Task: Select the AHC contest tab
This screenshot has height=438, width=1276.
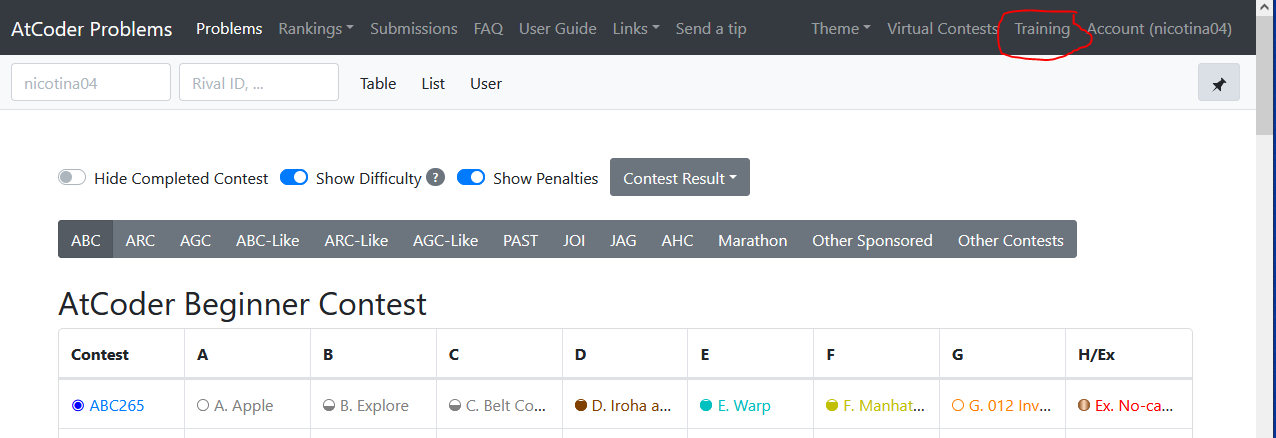Action: click(677, 240)
